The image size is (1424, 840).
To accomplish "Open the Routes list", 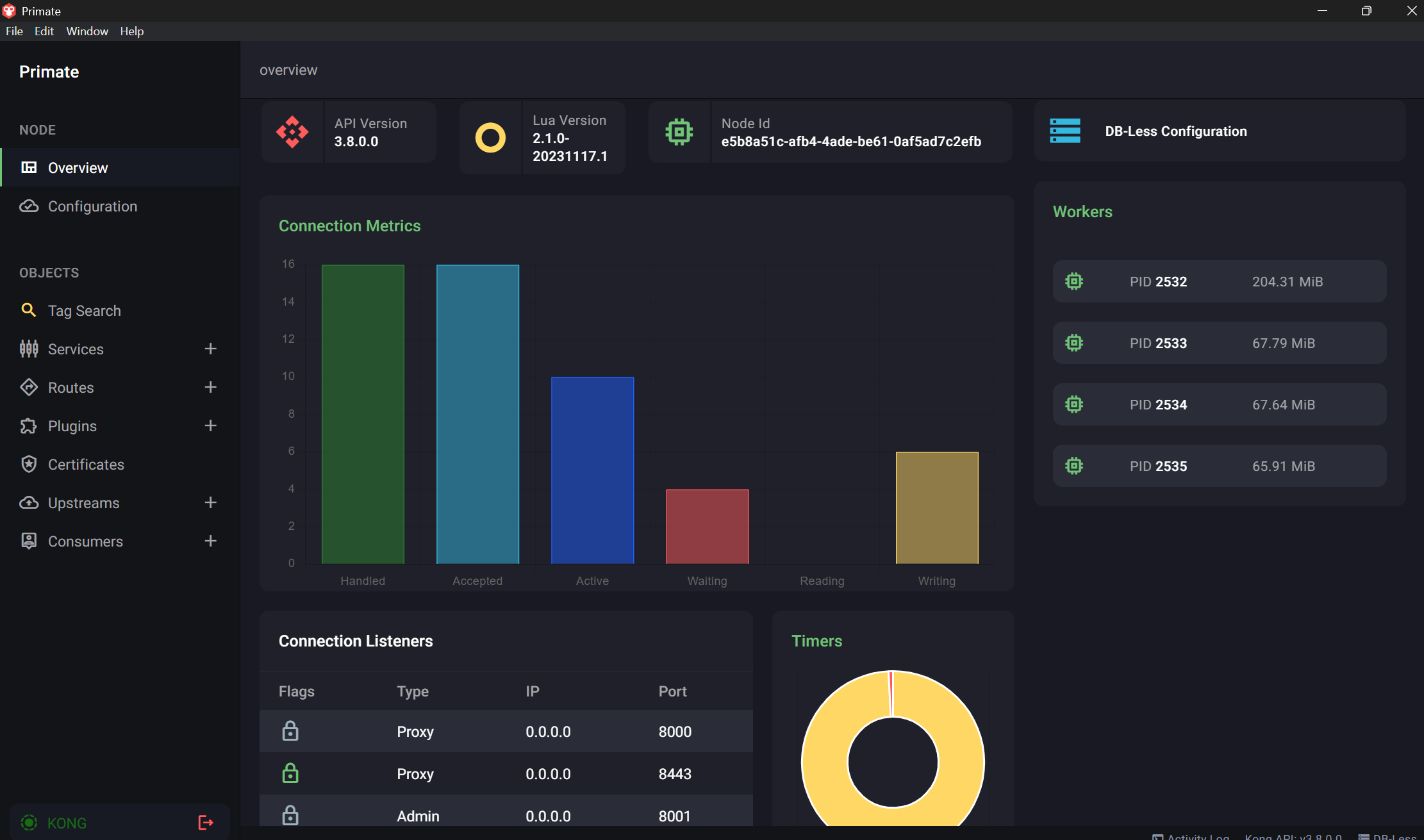I will [70, 387].
